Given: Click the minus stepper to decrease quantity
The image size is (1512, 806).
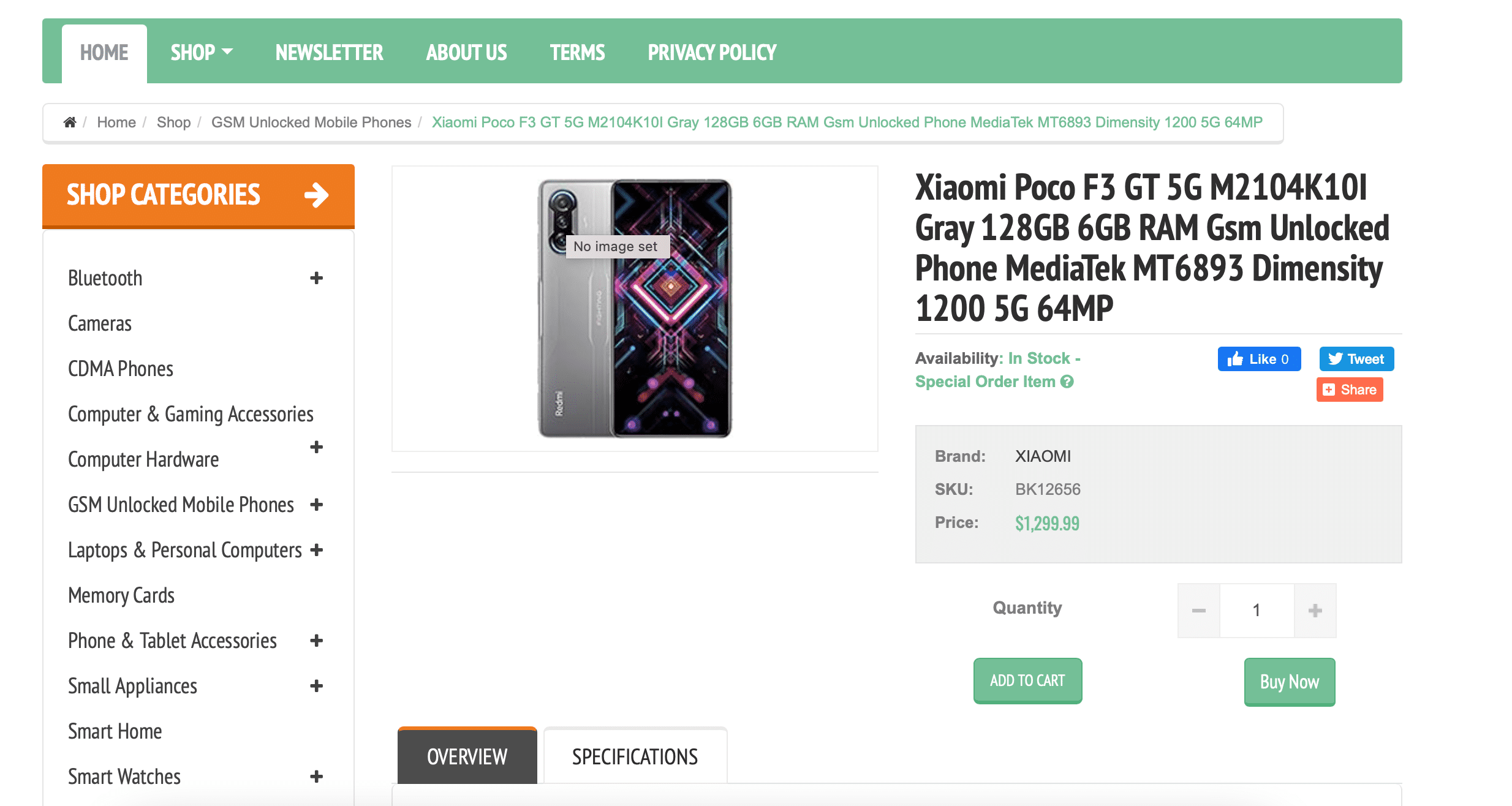Looking at the screenshot, I should pos(1198,610).
